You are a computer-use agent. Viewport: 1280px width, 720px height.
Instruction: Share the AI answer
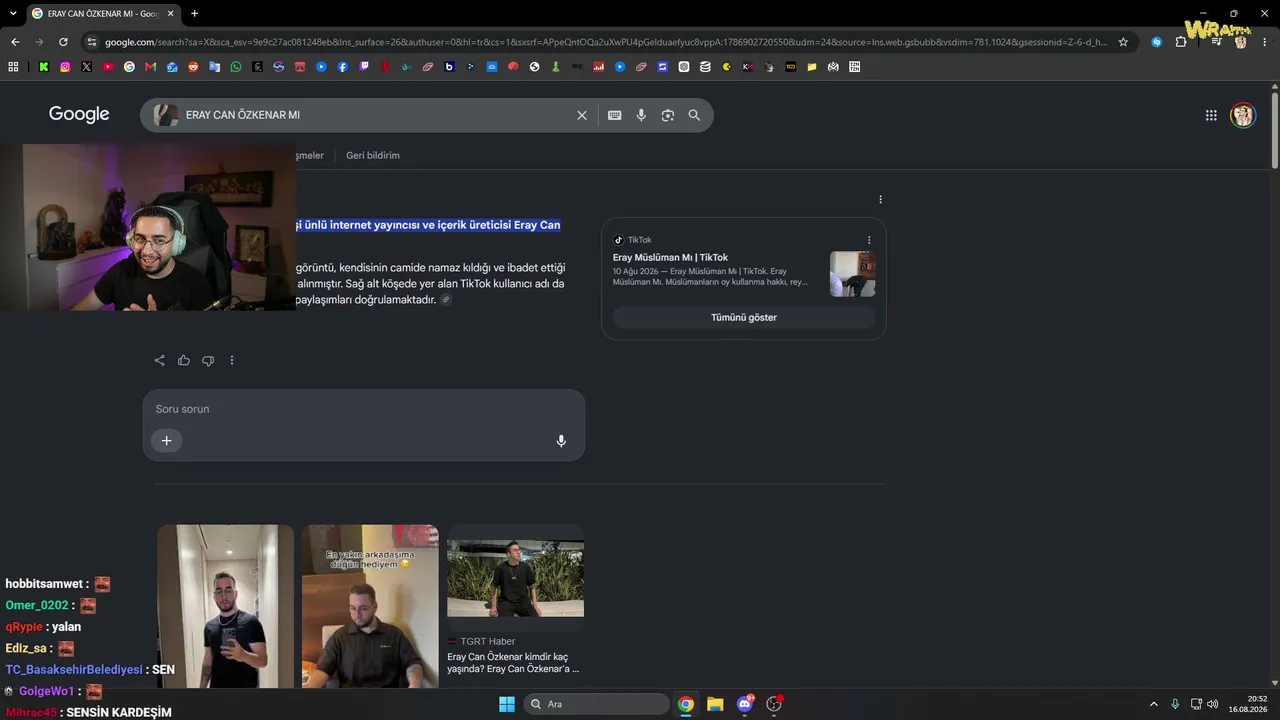[x=160, y=360]
